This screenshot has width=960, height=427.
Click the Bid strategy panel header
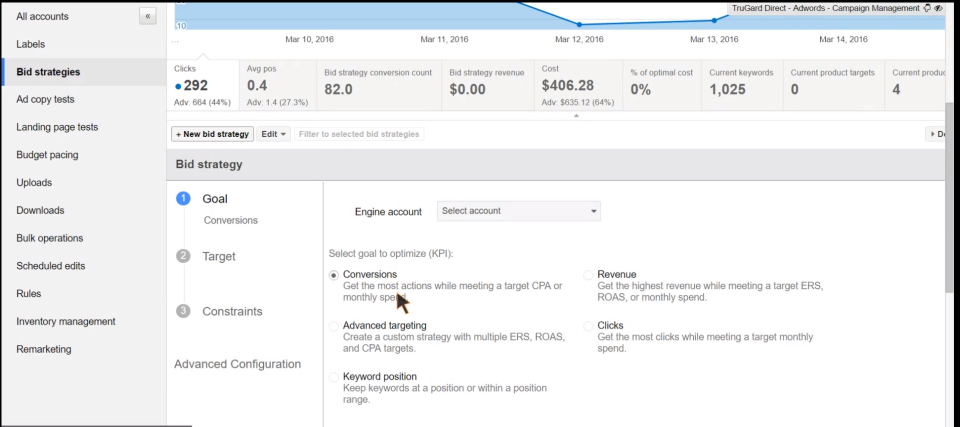point(556,164)
